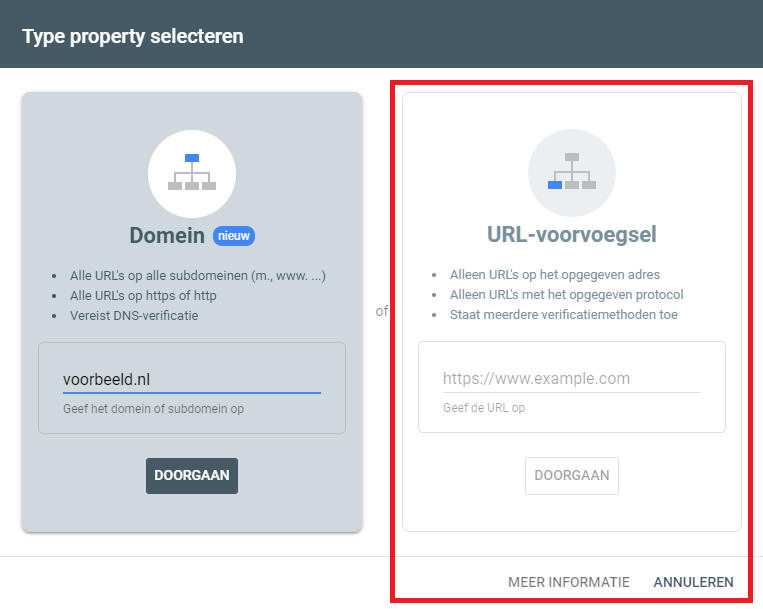Select the Domein heading text
The width and height of the screenshot is (763, 609).
168,236
